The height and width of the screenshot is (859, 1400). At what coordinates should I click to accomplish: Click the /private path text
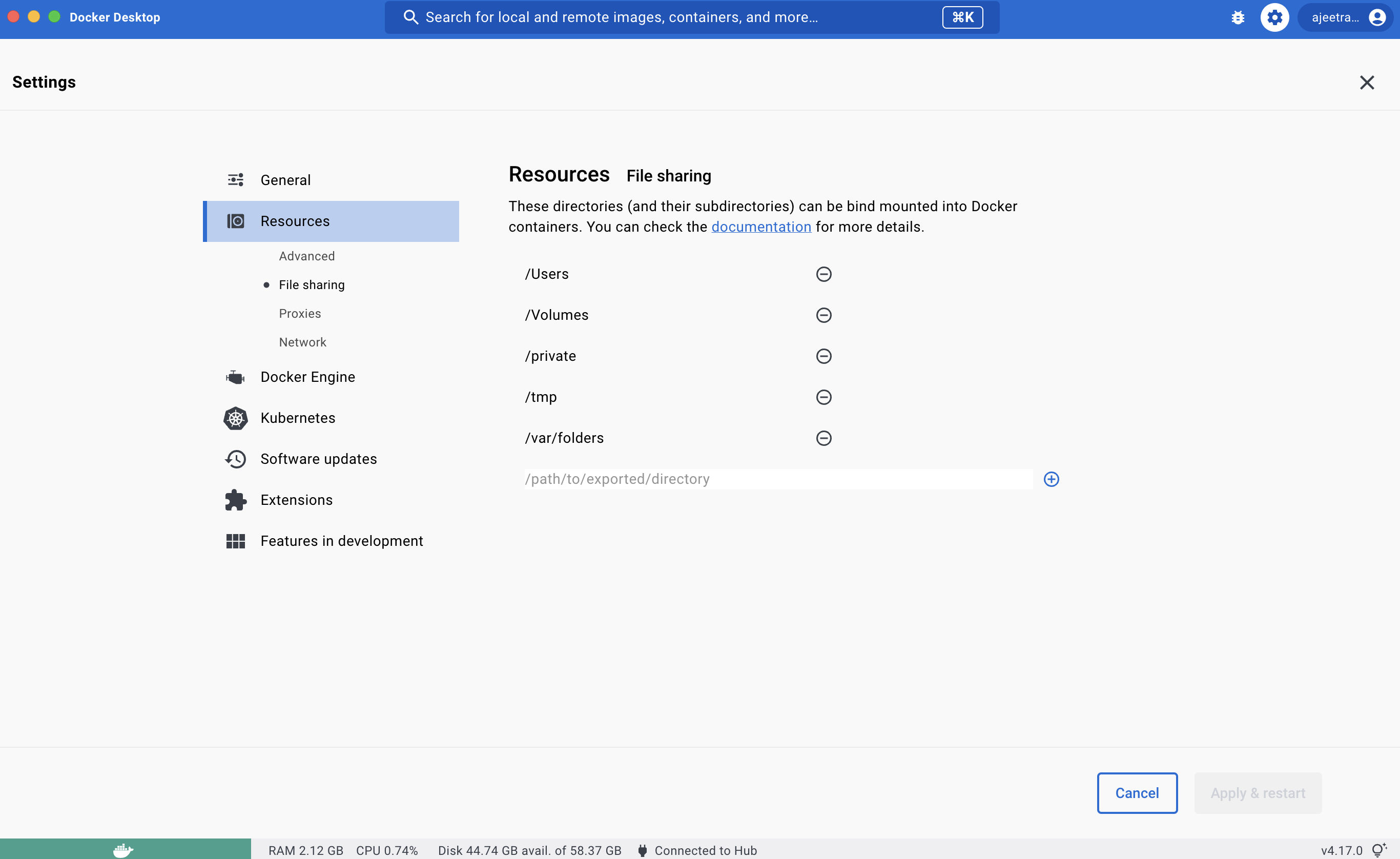(x=550, y=356)
